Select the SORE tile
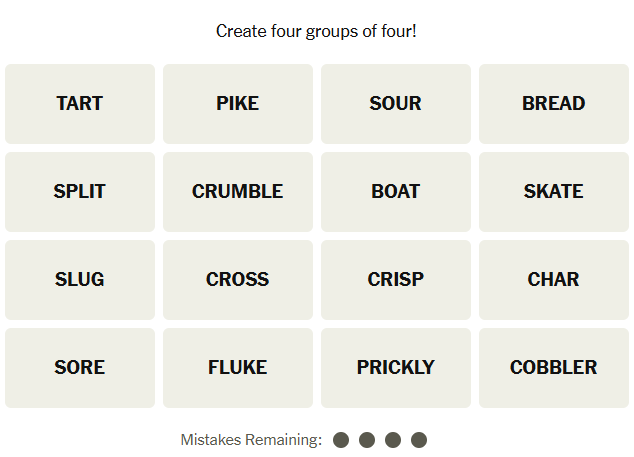The height and width of the screenshot is (457, 634). (80, 368)
